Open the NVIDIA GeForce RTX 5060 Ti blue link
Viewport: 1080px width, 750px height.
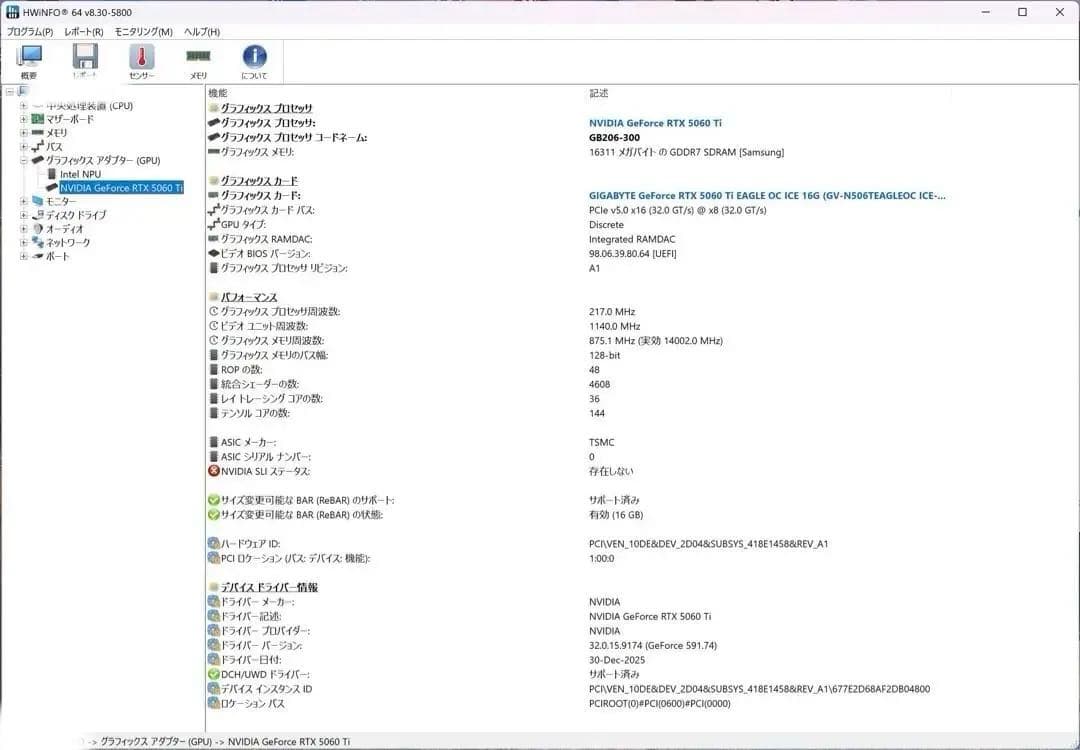(x=655, y=123)
